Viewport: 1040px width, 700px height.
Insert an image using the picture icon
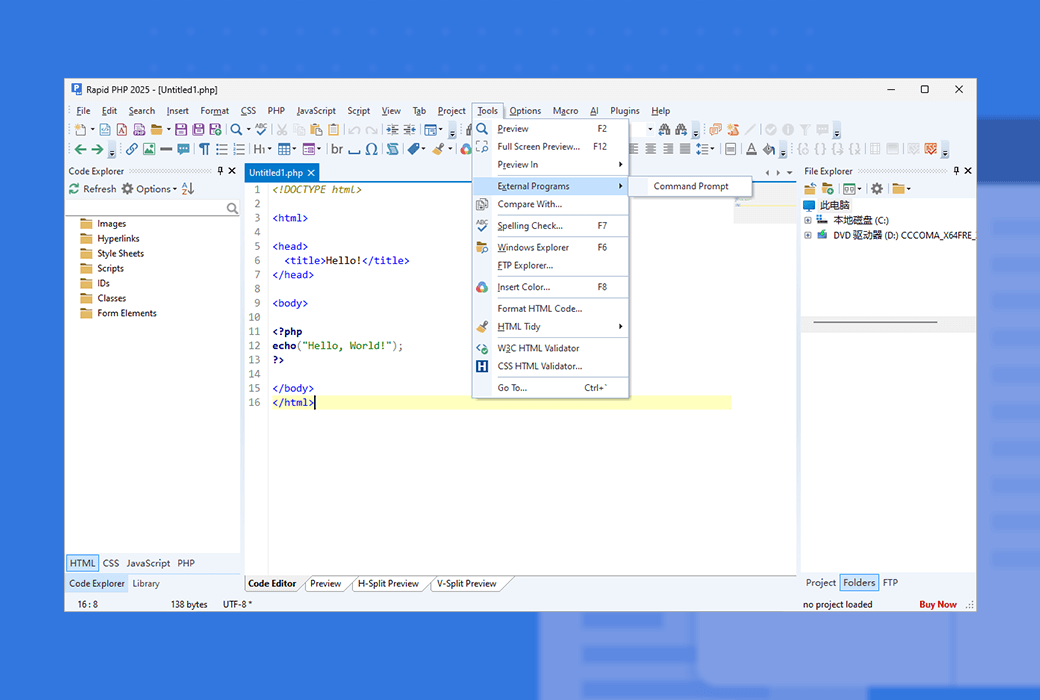[x=149, y=149]
